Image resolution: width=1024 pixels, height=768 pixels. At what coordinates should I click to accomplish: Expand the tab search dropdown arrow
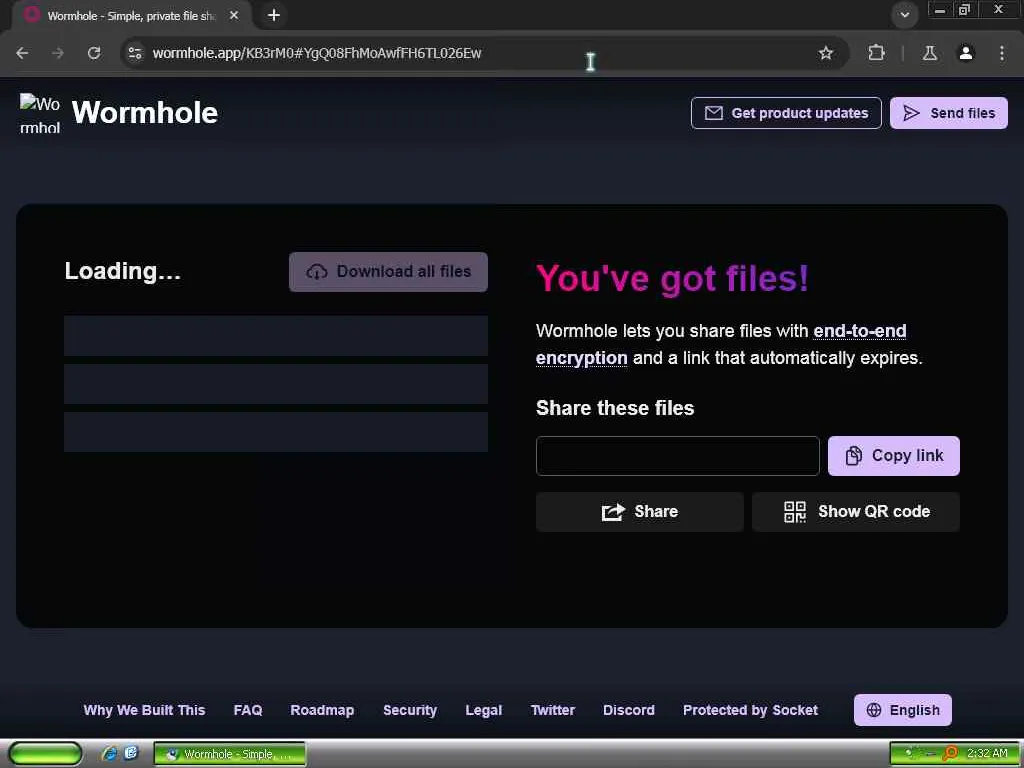point(904,15)
